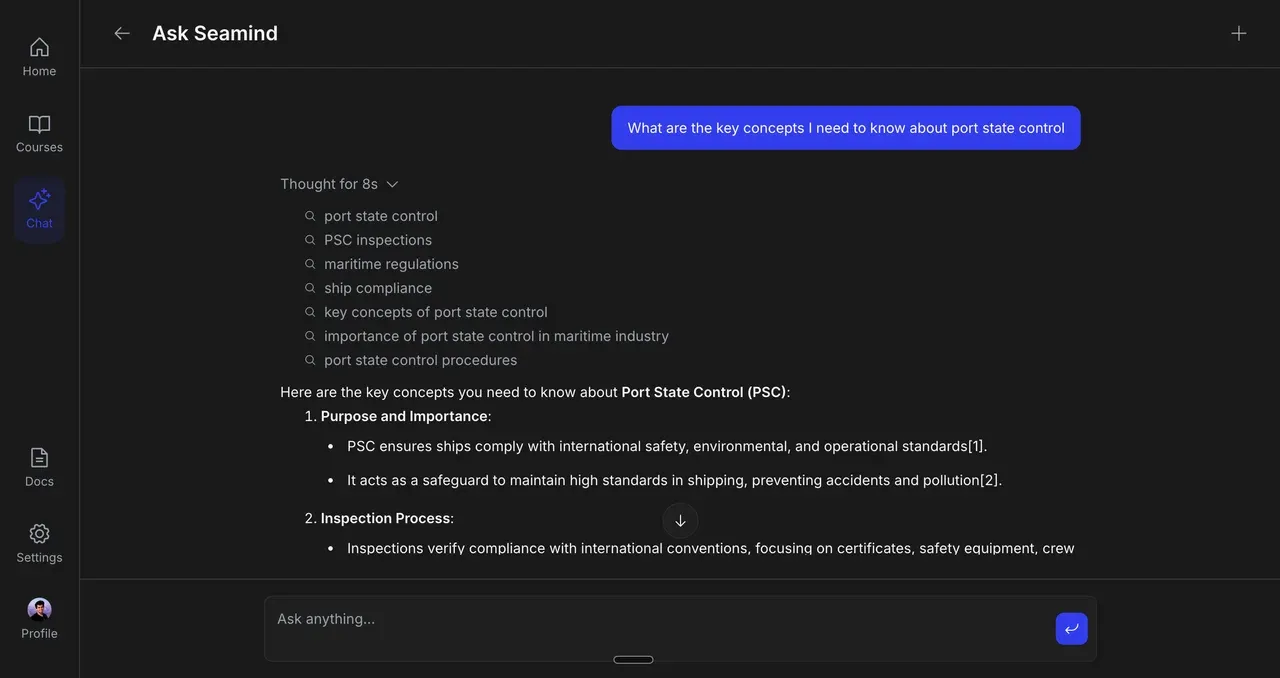Click the chevron beside Thought for 8s

pos(392,184)
